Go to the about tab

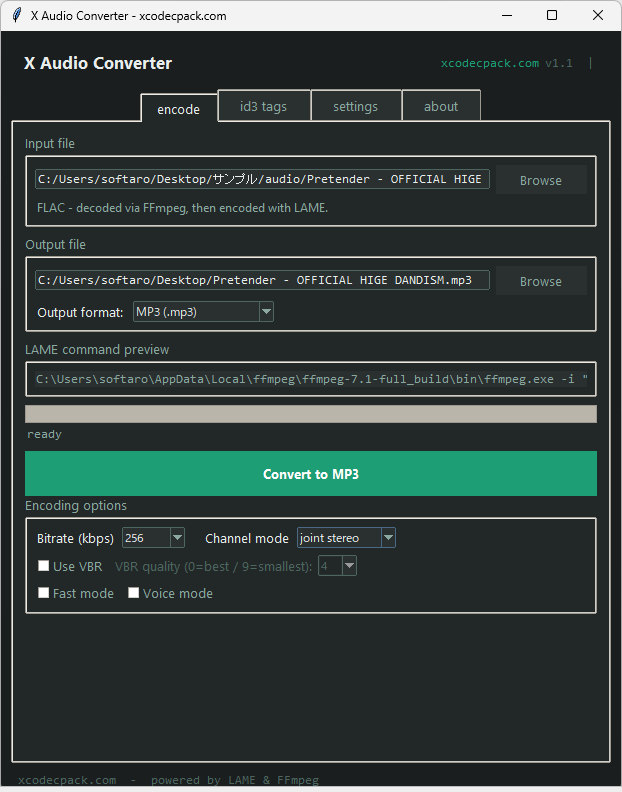click(440, 106)
